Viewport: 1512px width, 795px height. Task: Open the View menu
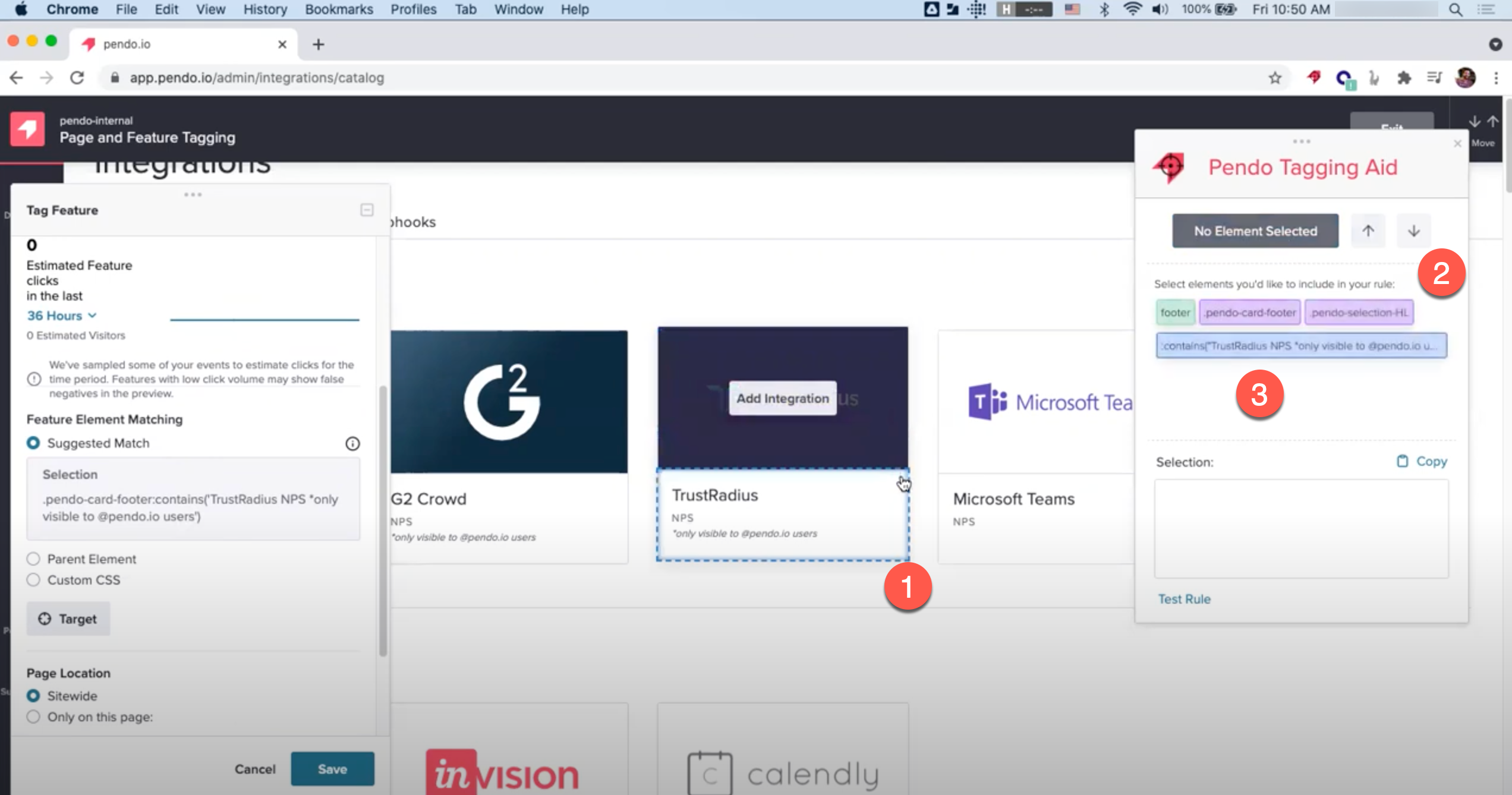point(210,9)
